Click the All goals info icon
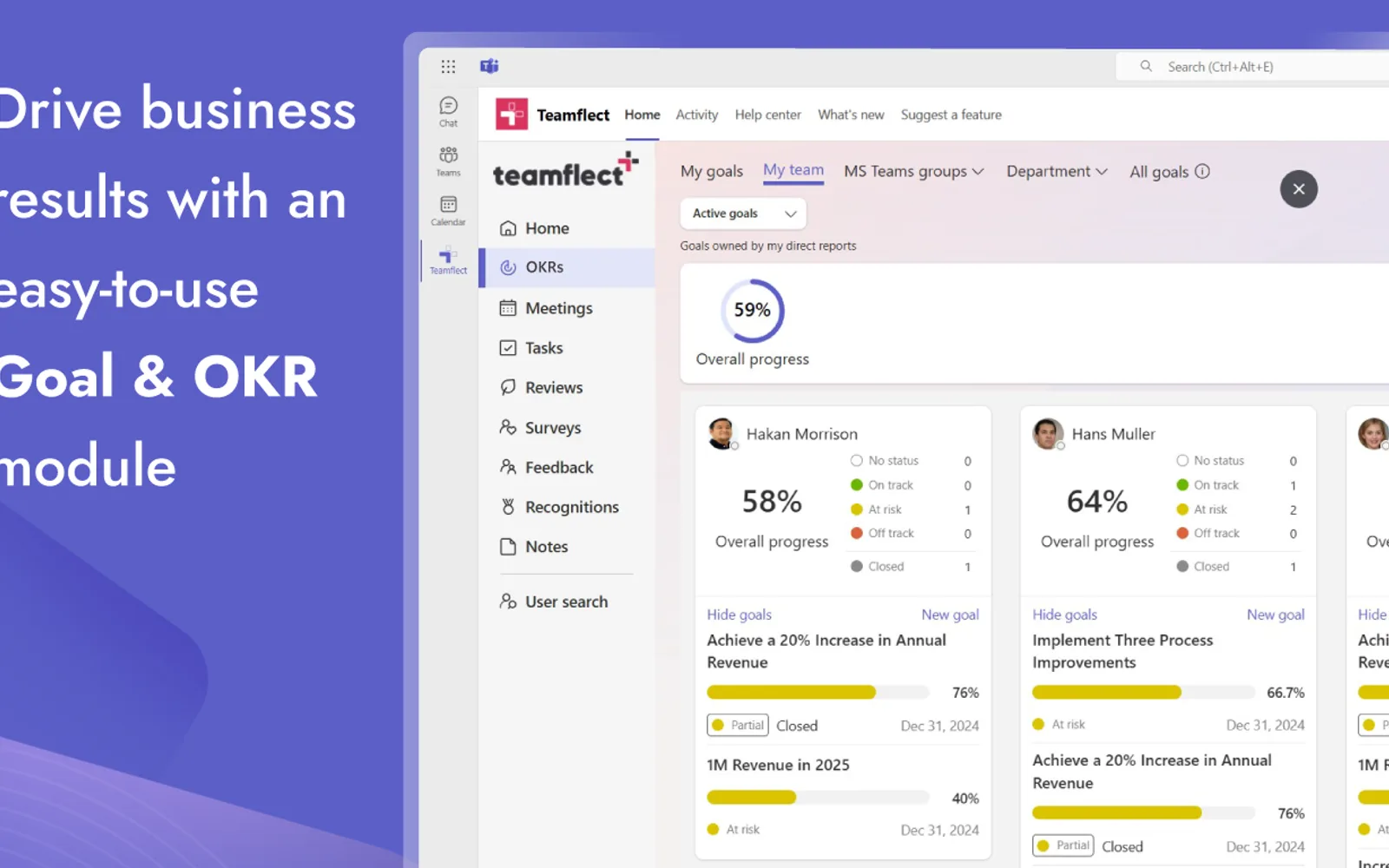This screenshot has height=868, width=1389. click(1202, 171)
